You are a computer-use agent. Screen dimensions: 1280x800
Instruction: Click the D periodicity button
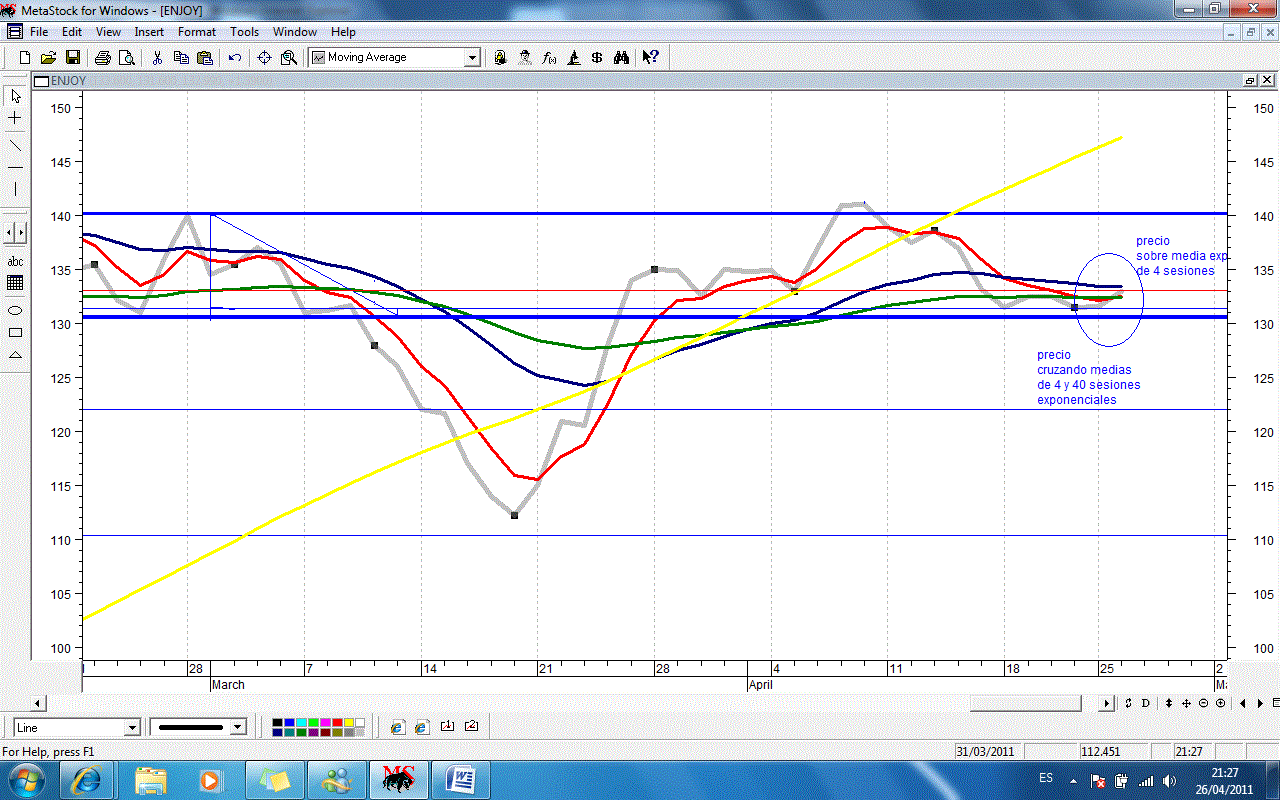click(1146, 704)
